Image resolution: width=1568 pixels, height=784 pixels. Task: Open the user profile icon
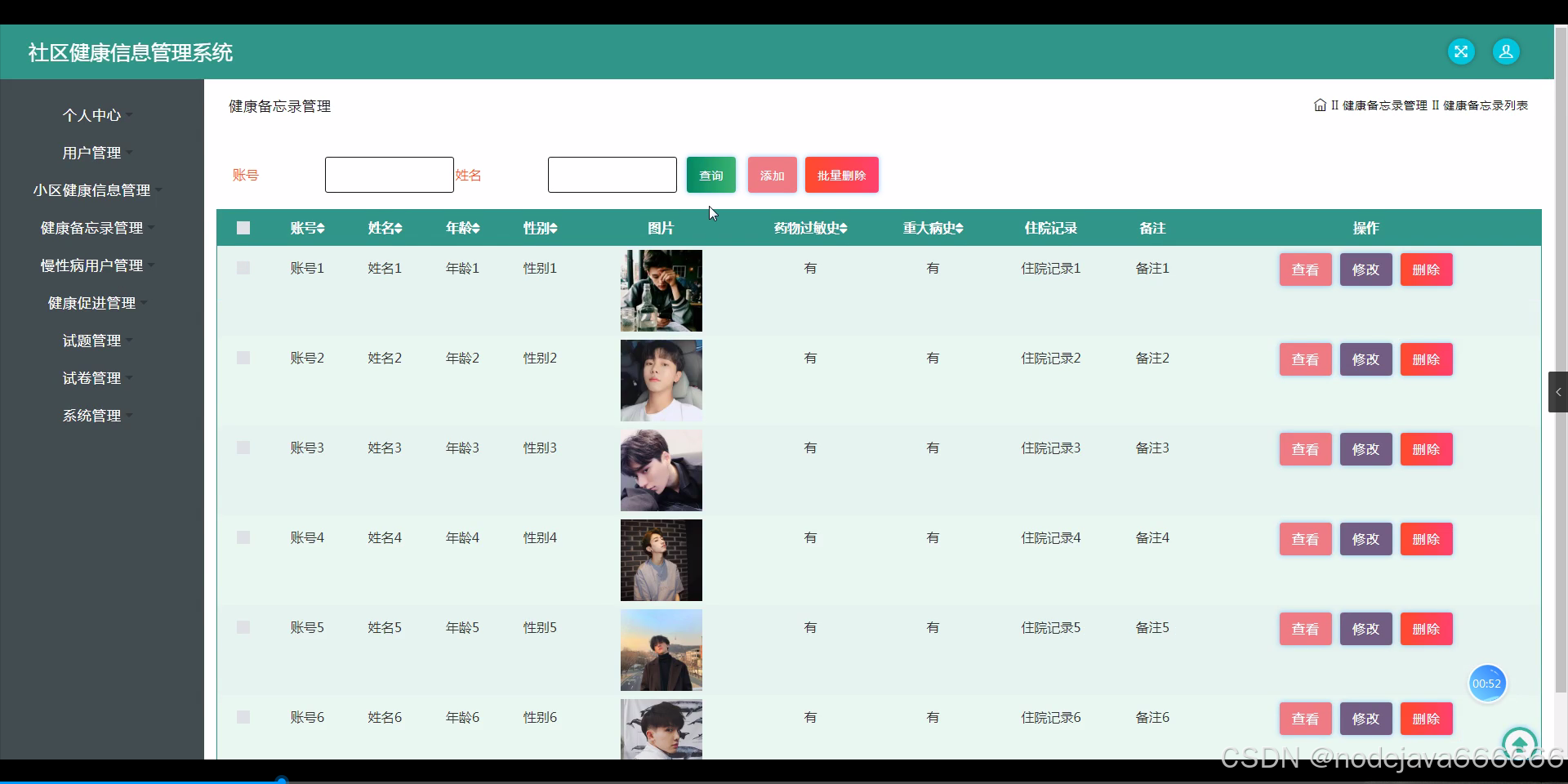[1506, 51]
